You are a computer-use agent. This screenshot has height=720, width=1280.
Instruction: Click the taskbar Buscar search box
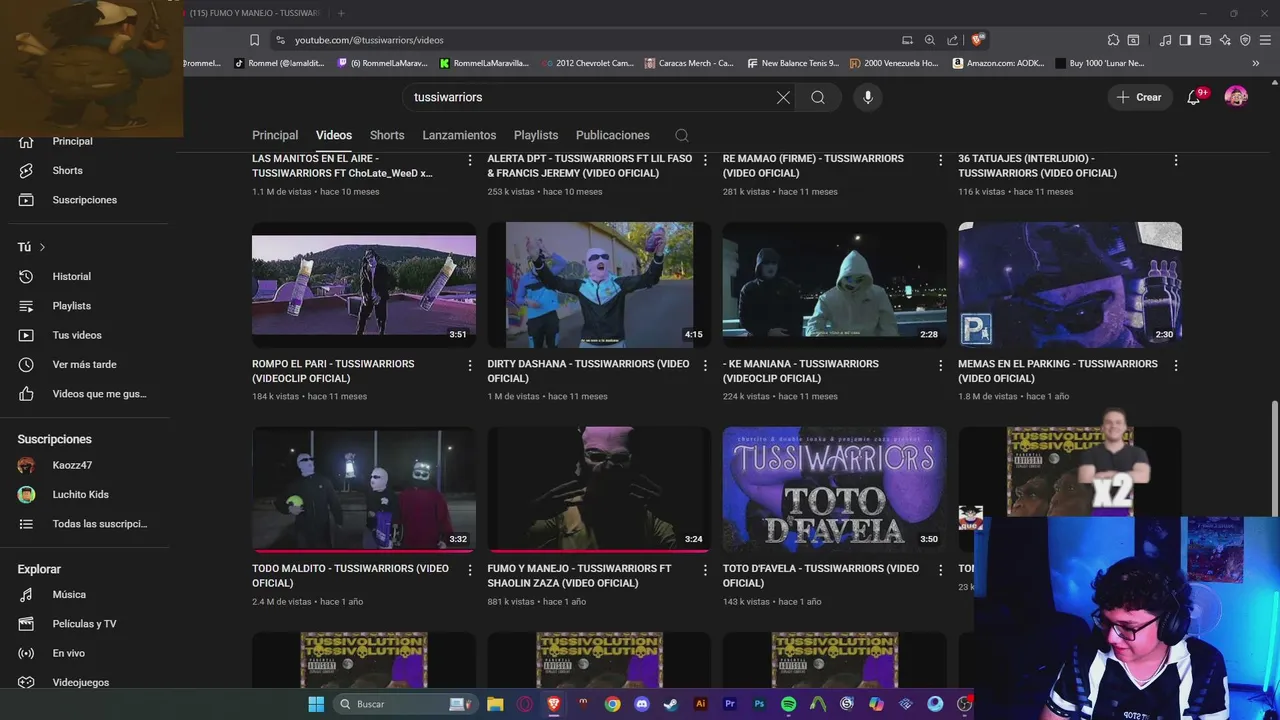(x=405, y=704)
